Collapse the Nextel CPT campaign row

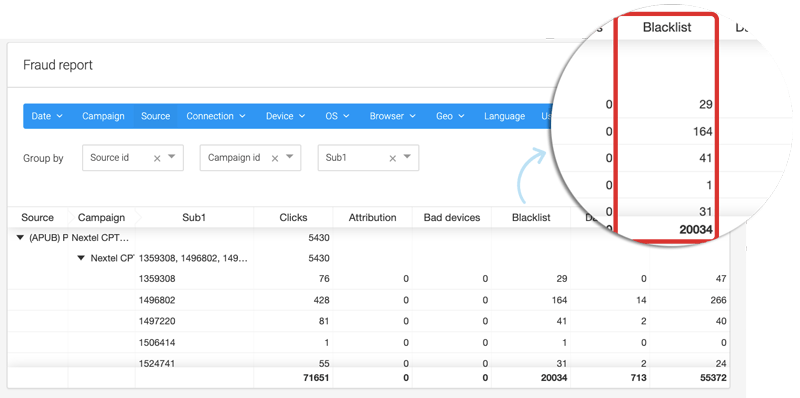(81, 258)
